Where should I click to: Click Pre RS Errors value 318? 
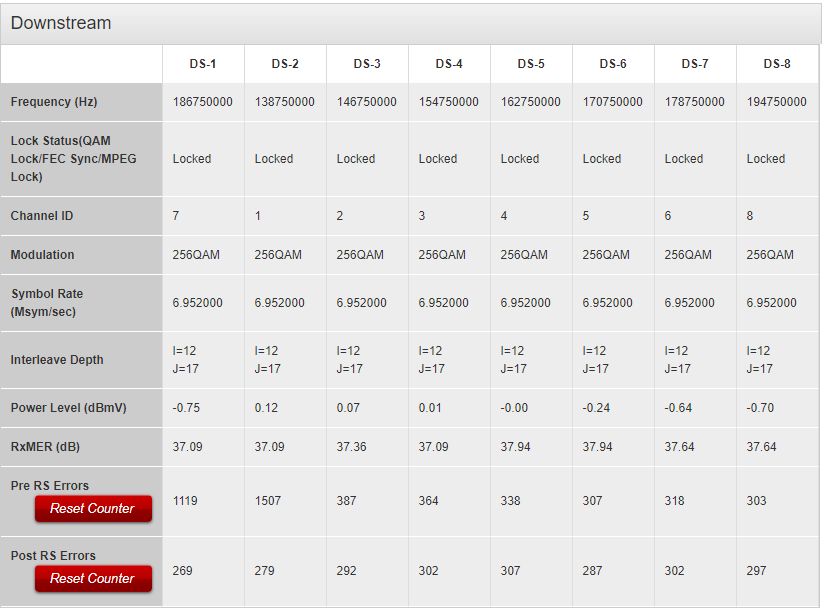(675, 500)
